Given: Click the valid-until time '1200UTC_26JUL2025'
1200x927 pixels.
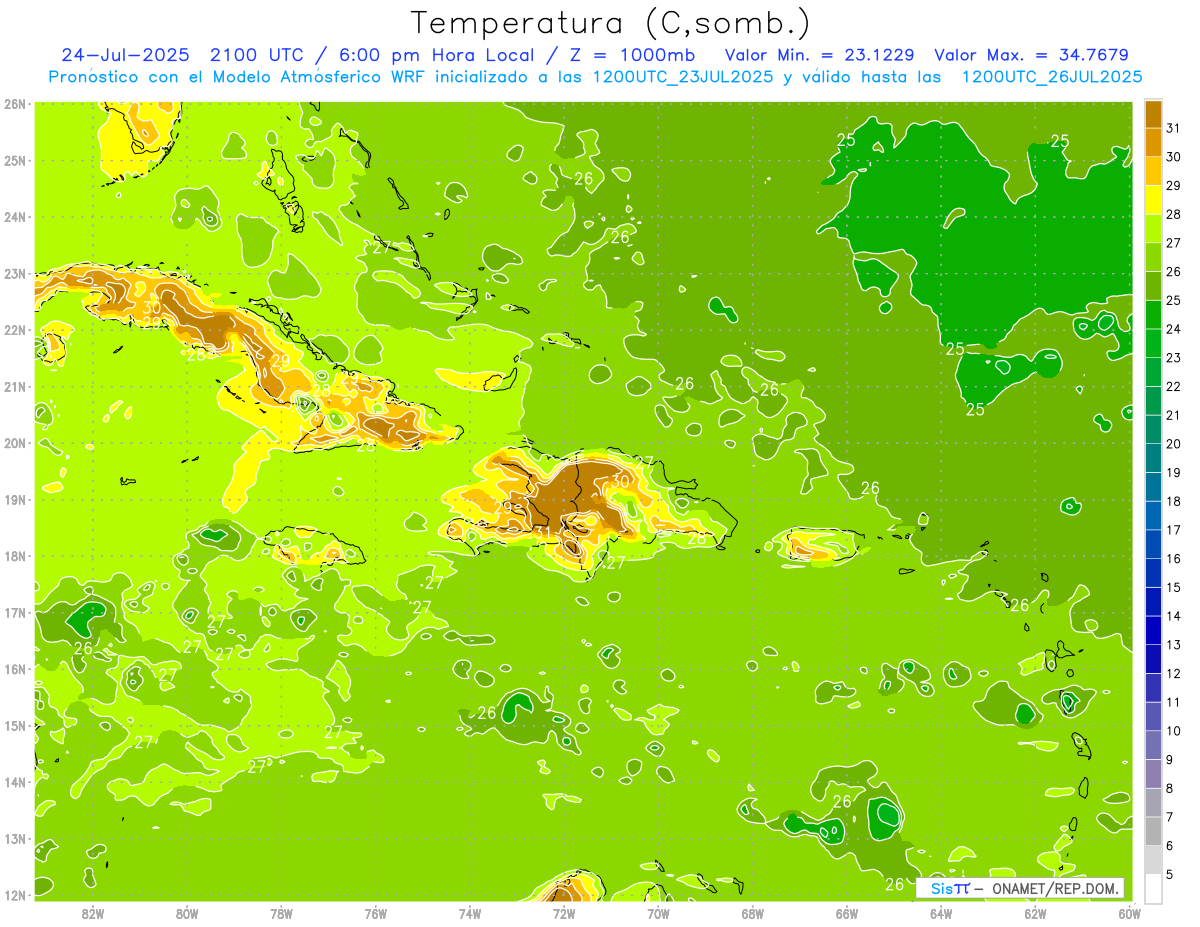Looking at the screenshot, I should [x=1051, y=77].
